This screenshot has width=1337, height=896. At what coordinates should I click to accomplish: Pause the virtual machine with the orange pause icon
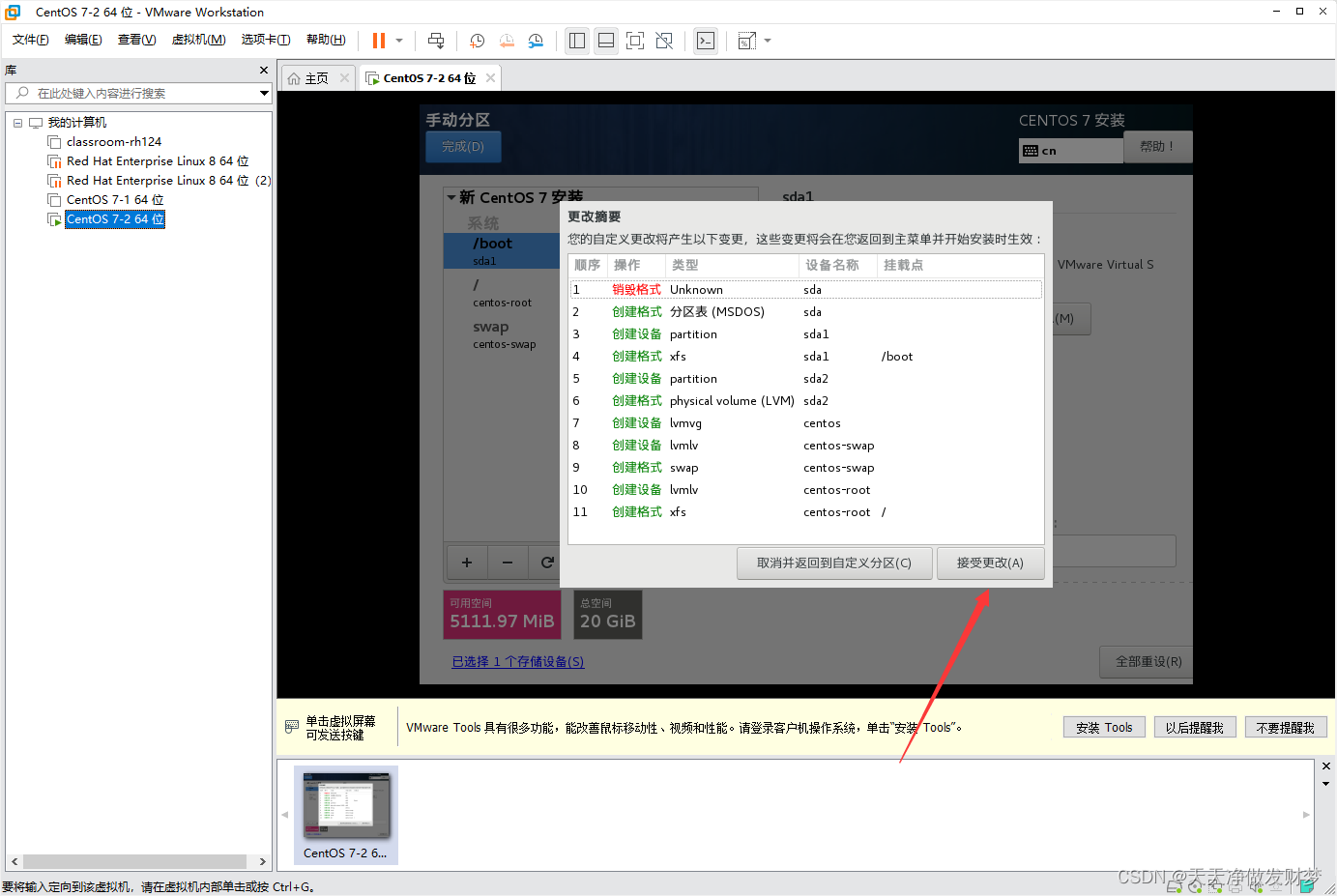coord(379,41)
